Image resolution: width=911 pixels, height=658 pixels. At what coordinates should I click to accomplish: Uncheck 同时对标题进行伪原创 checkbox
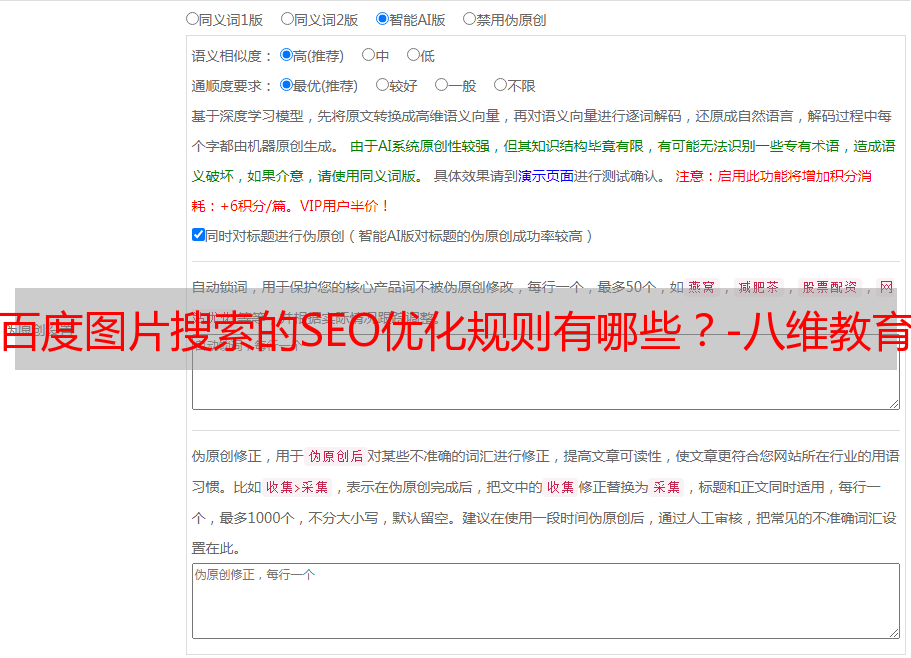pos(198,235)
